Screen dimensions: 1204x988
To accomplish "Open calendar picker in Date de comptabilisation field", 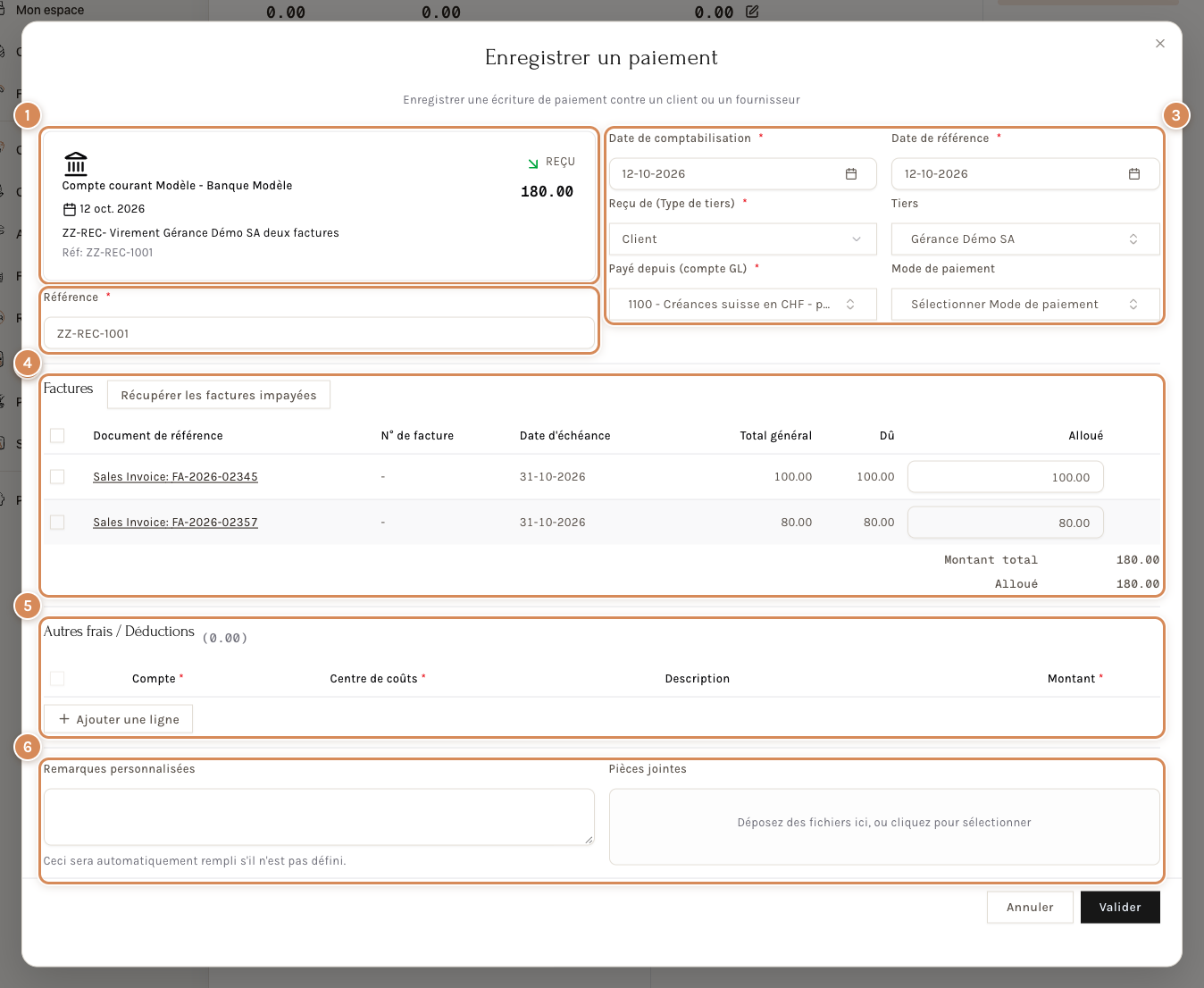I will pos(851,174).
